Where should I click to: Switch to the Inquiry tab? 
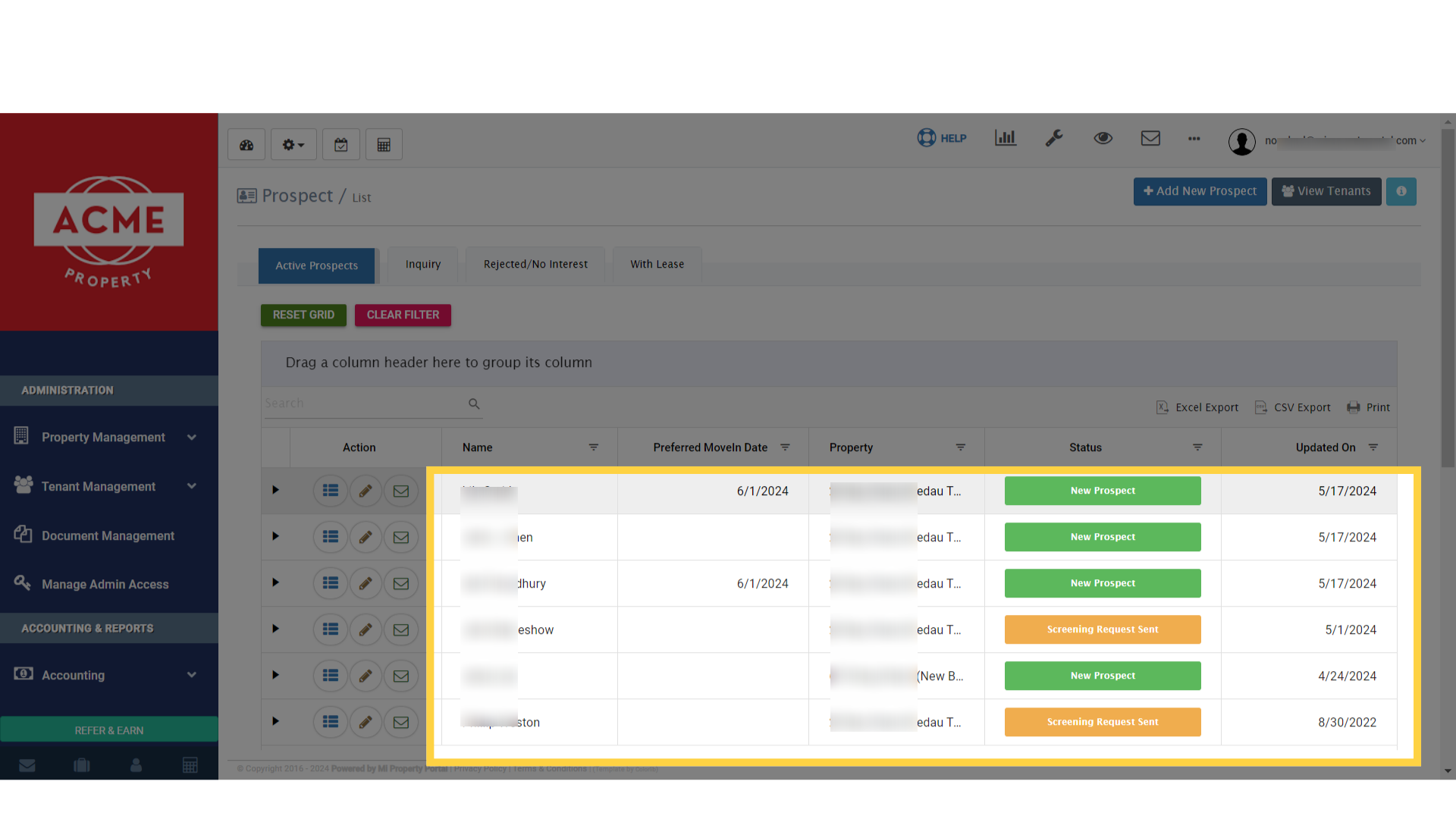coord(422,265)
